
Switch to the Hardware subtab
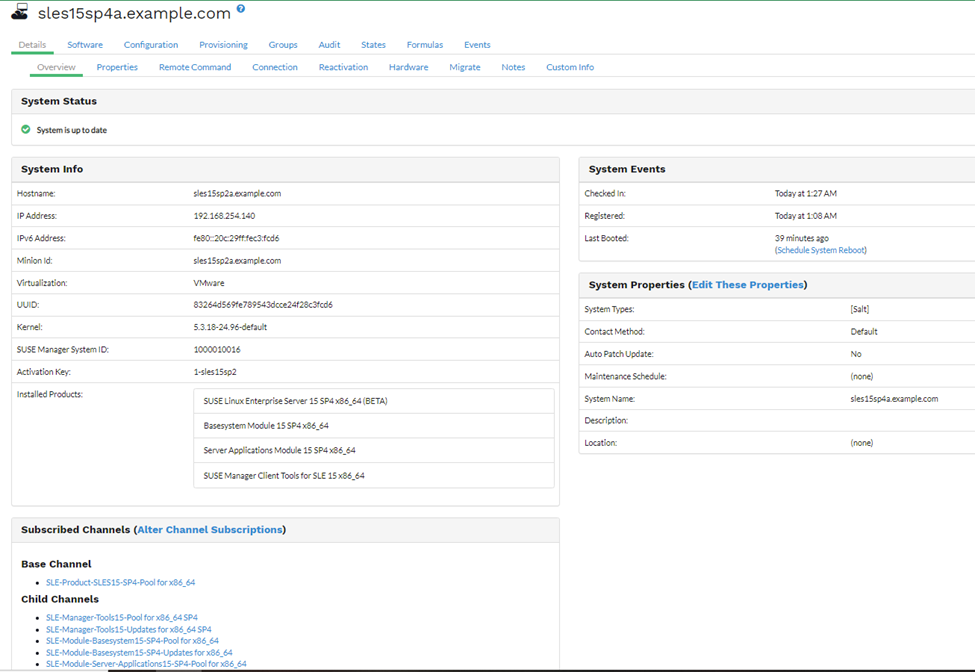[408, 67]
